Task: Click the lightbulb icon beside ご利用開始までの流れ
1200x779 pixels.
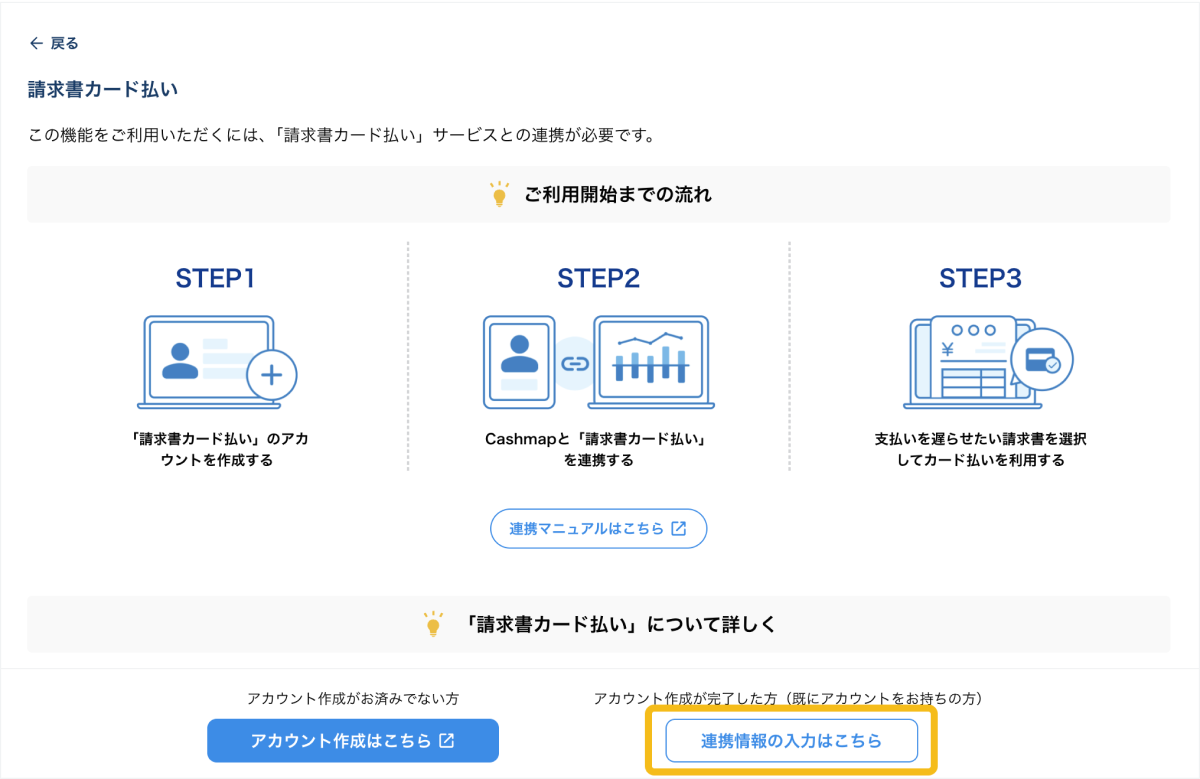Action: (x=499, y=195)
